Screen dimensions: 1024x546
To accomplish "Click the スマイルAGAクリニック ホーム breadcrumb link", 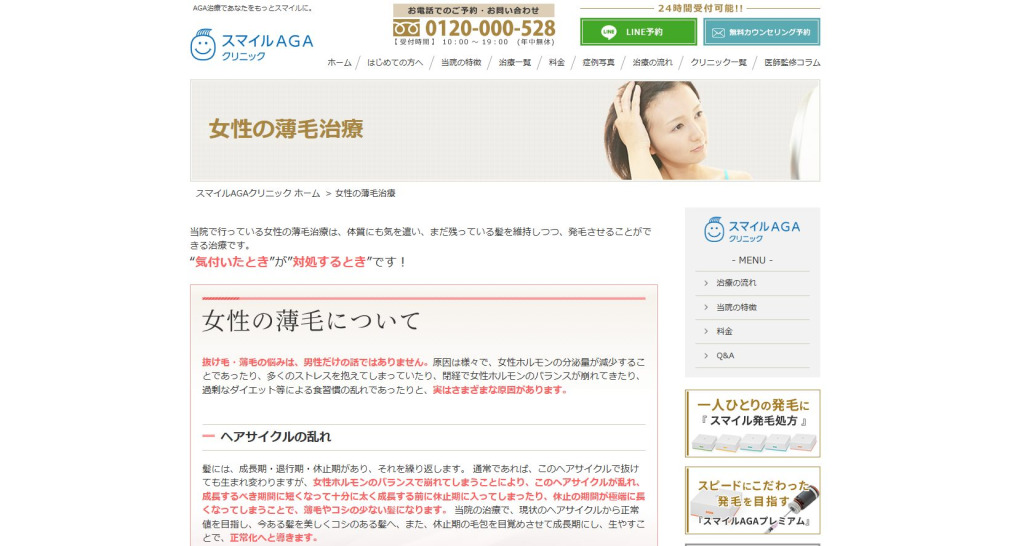I will tap(258, 193).
